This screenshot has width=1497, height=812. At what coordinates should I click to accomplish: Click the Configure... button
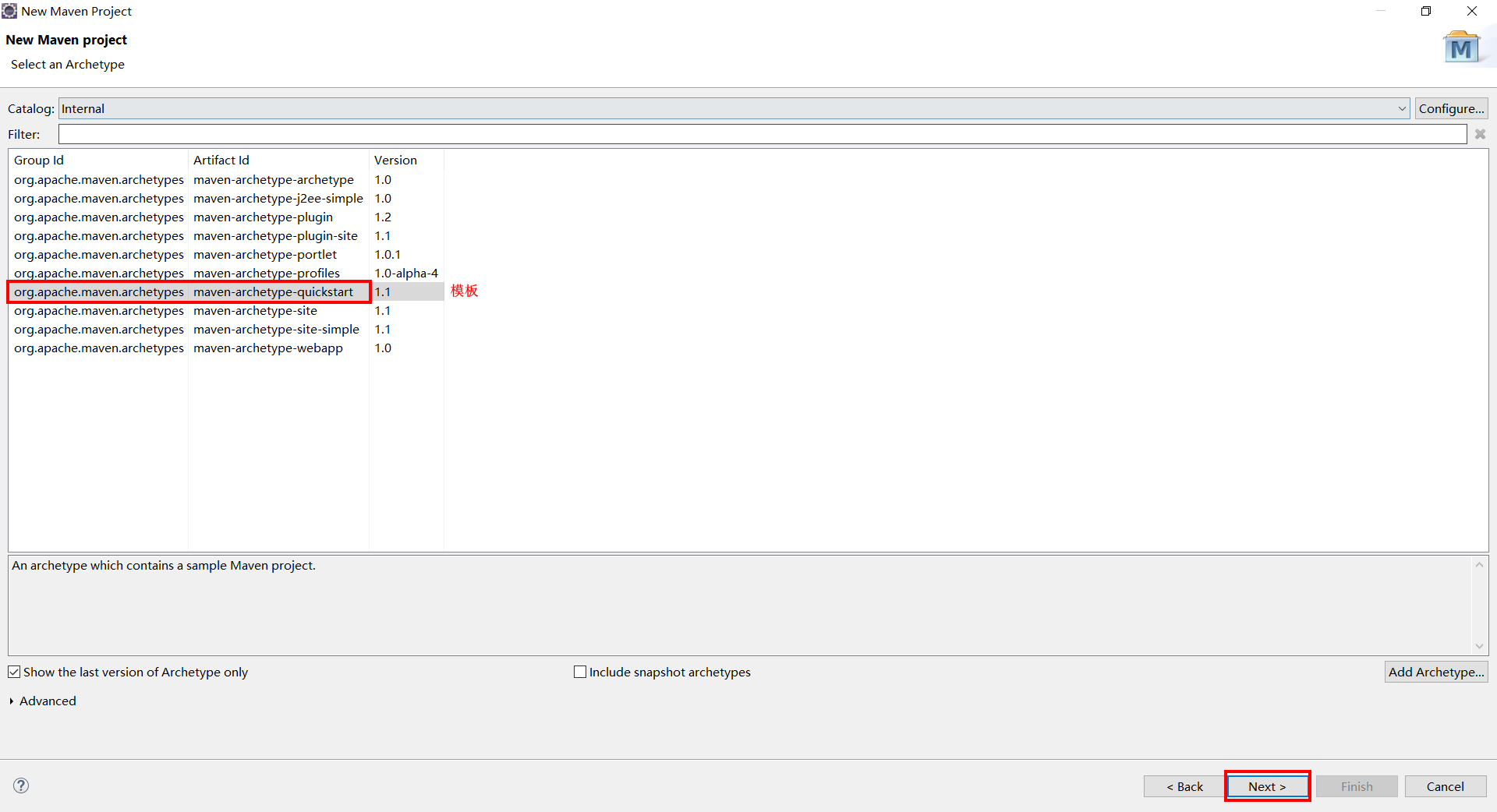pyautogui.click(x=1451, y=108)
